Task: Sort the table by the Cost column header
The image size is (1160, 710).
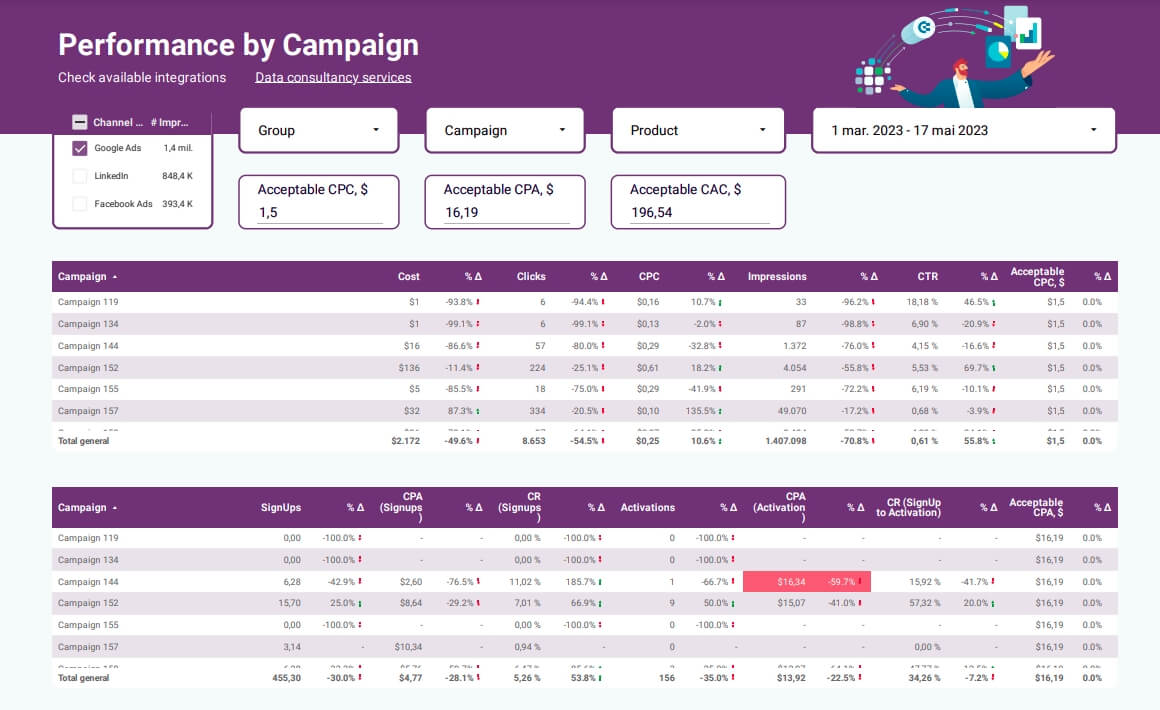Action: click(407, 276)
